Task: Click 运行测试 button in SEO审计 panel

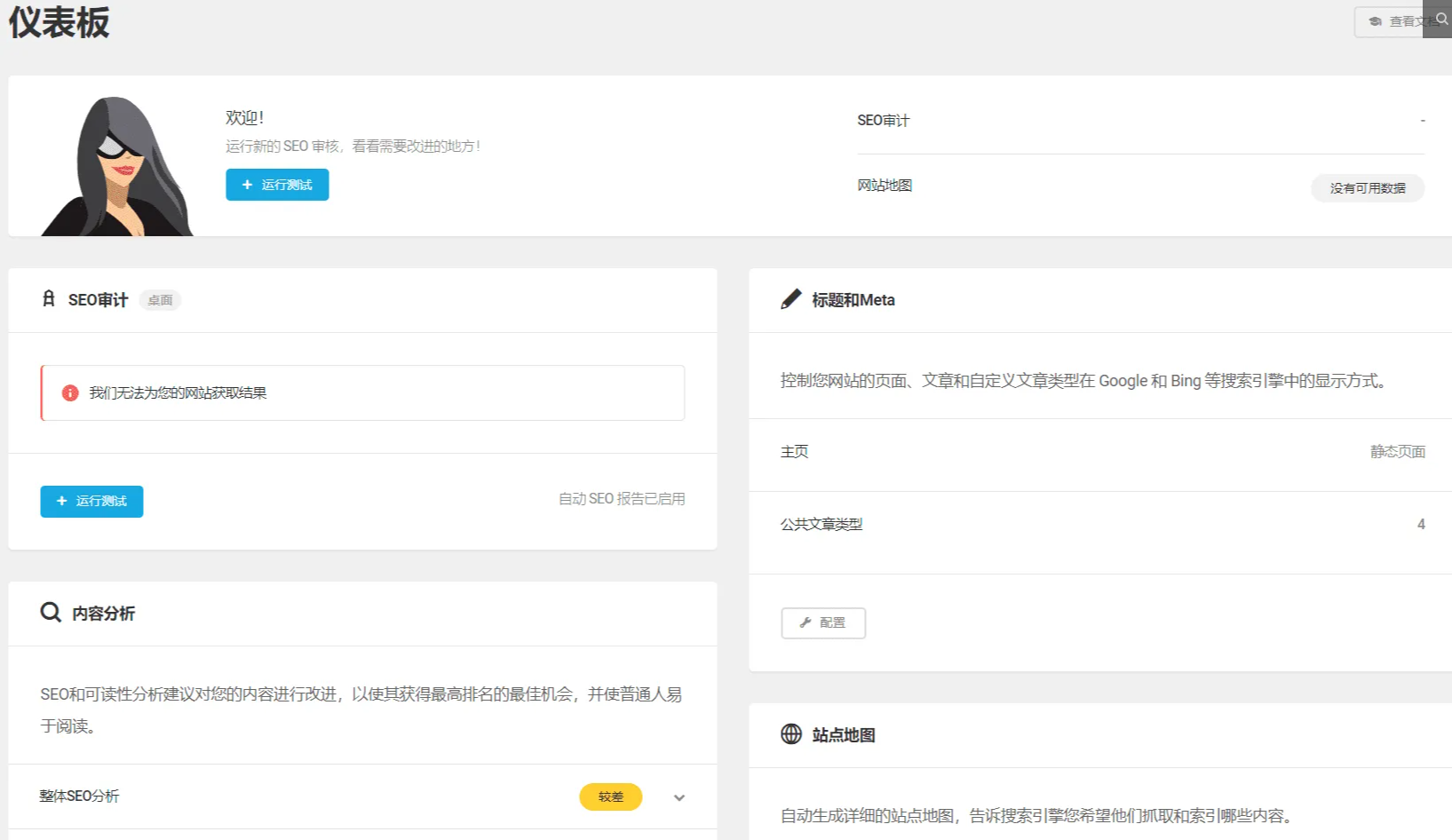Action: (x=91, y=502)
